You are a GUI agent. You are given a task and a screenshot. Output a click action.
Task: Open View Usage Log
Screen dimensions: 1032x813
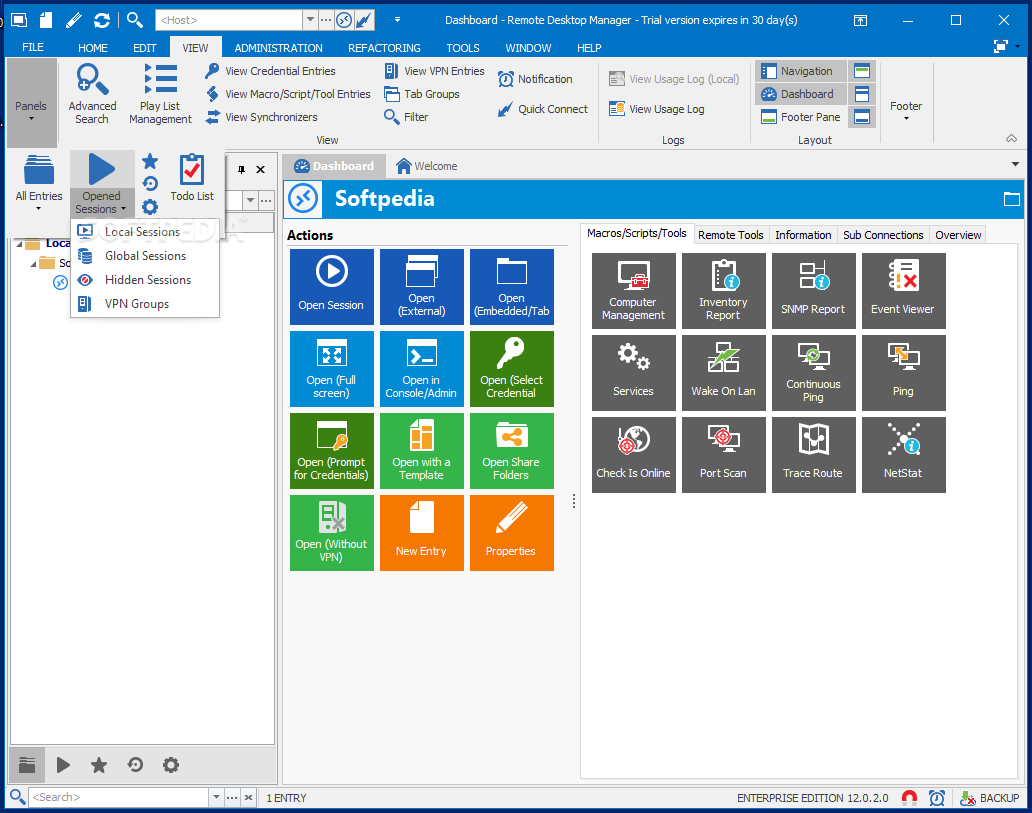[657, 109]
